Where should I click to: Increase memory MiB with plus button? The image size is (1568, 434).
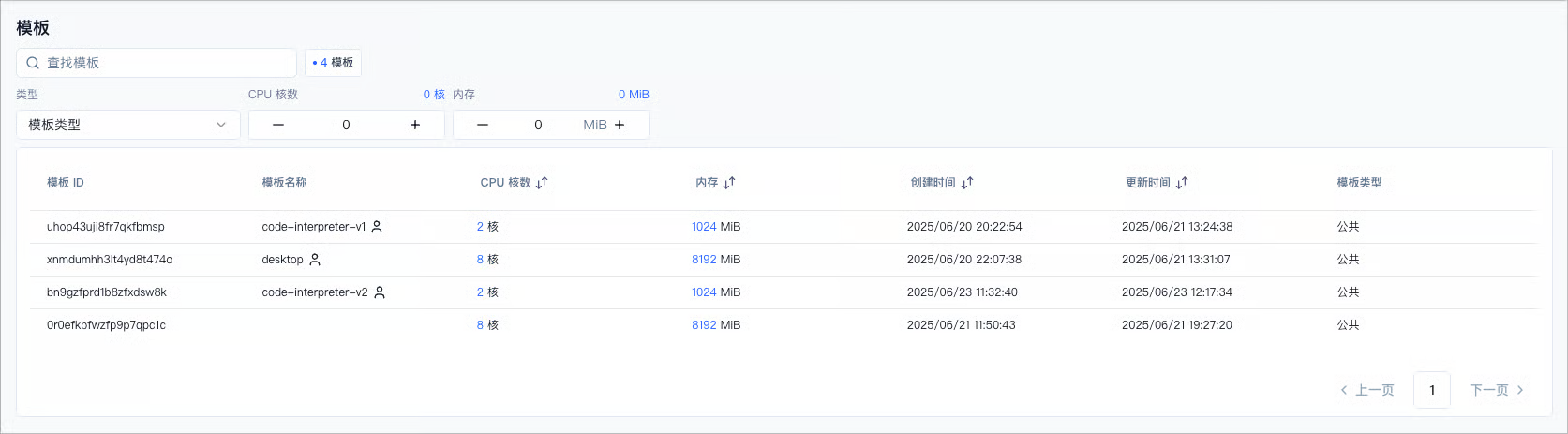[620, 125]
